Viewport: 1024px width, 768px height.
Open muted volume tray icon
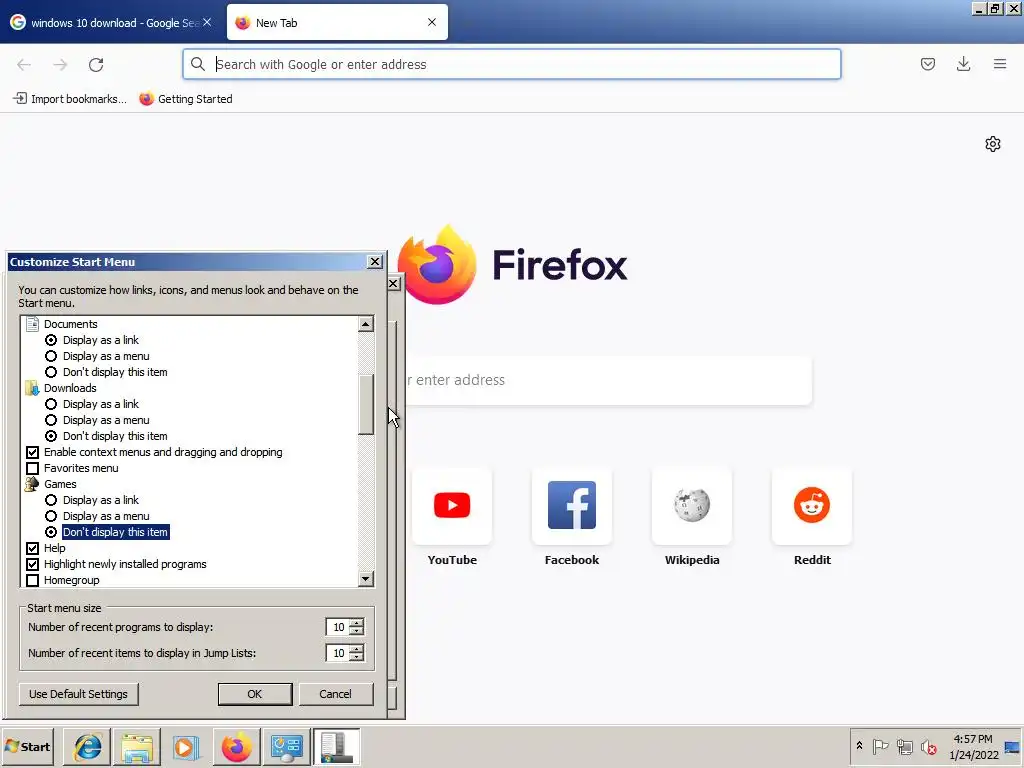click(x=928, y=746)
